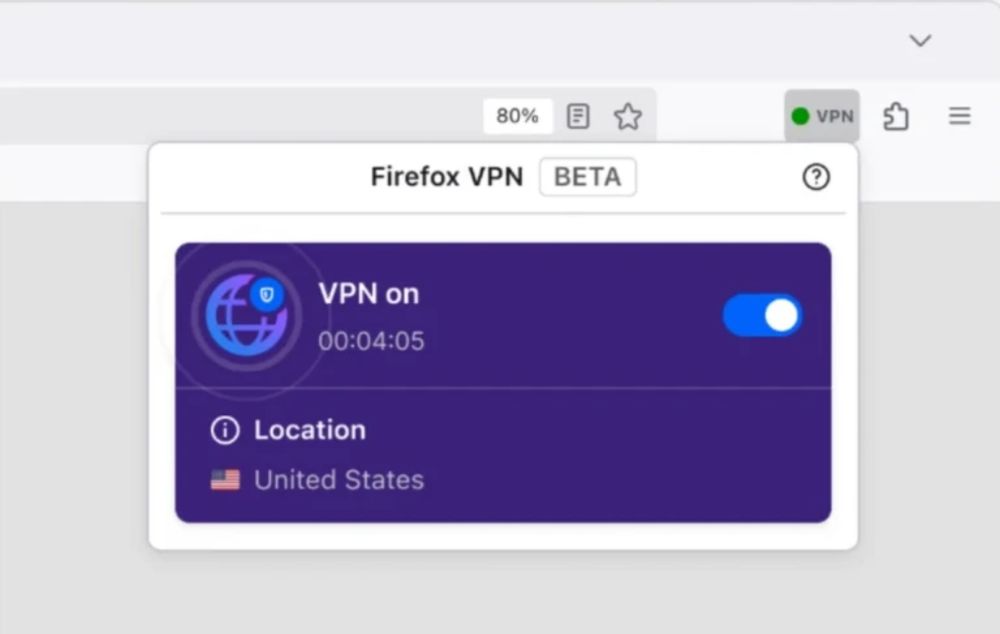Turn off the VPN toggle switch
Viewport: 1000px width, 634px height.
point(762,316)
